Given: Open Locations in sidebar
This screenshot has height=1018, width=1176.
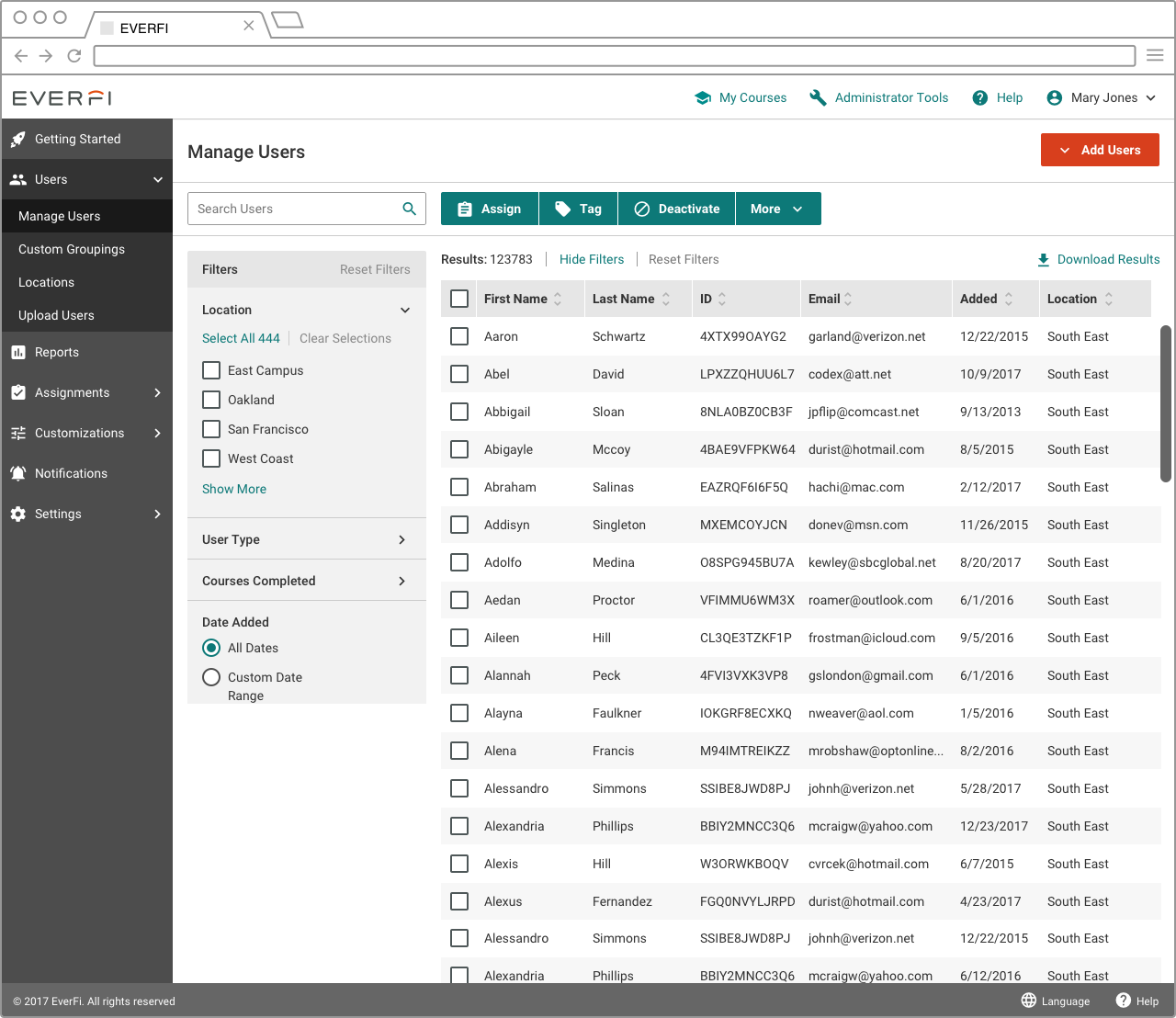Looking at the screenshot, I should (86, 283).
